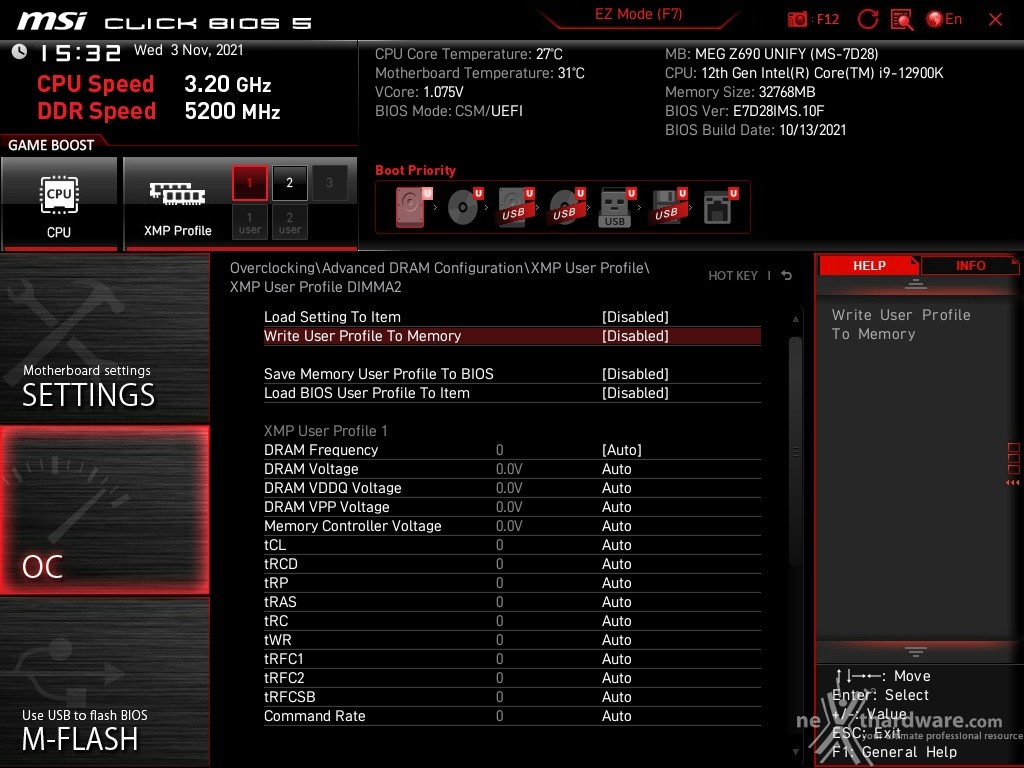The height and width of the screenshot is (768, 1024).
Task: Select the optical disc boot device icon
Action: coord(465,207)
